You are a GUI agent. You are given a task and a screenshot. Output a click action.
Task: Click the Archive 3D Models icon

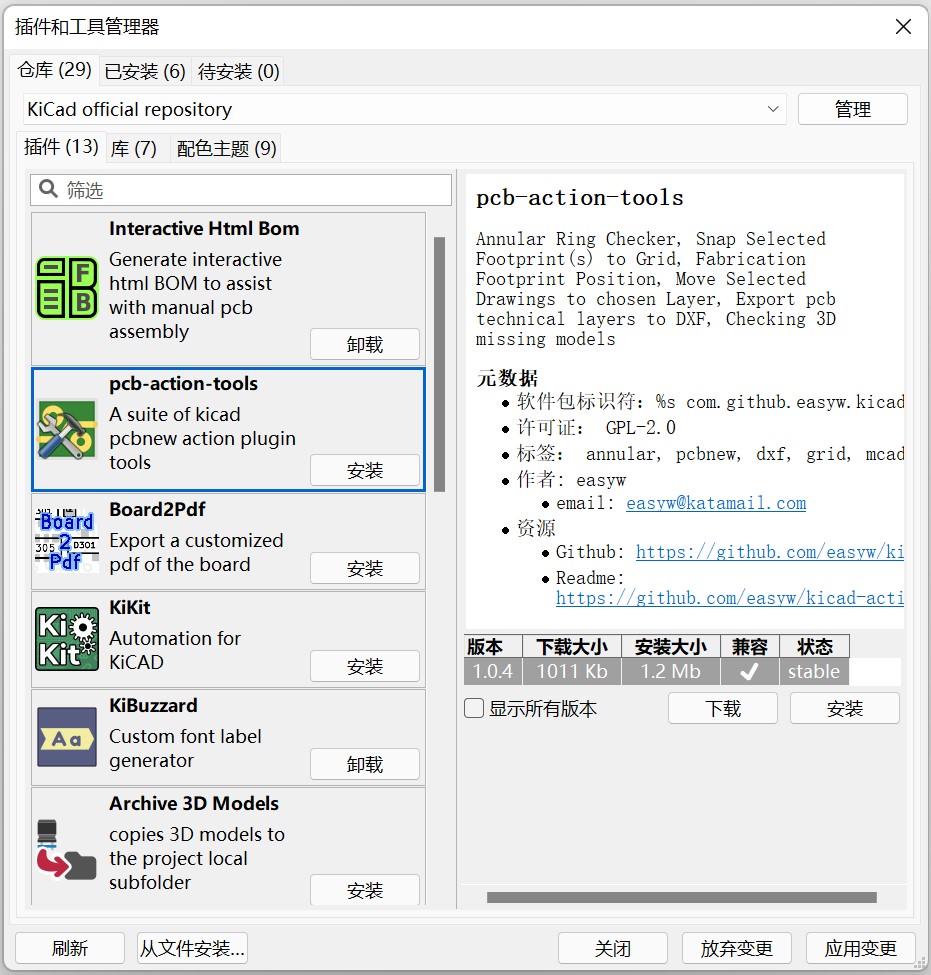point(67,849)
